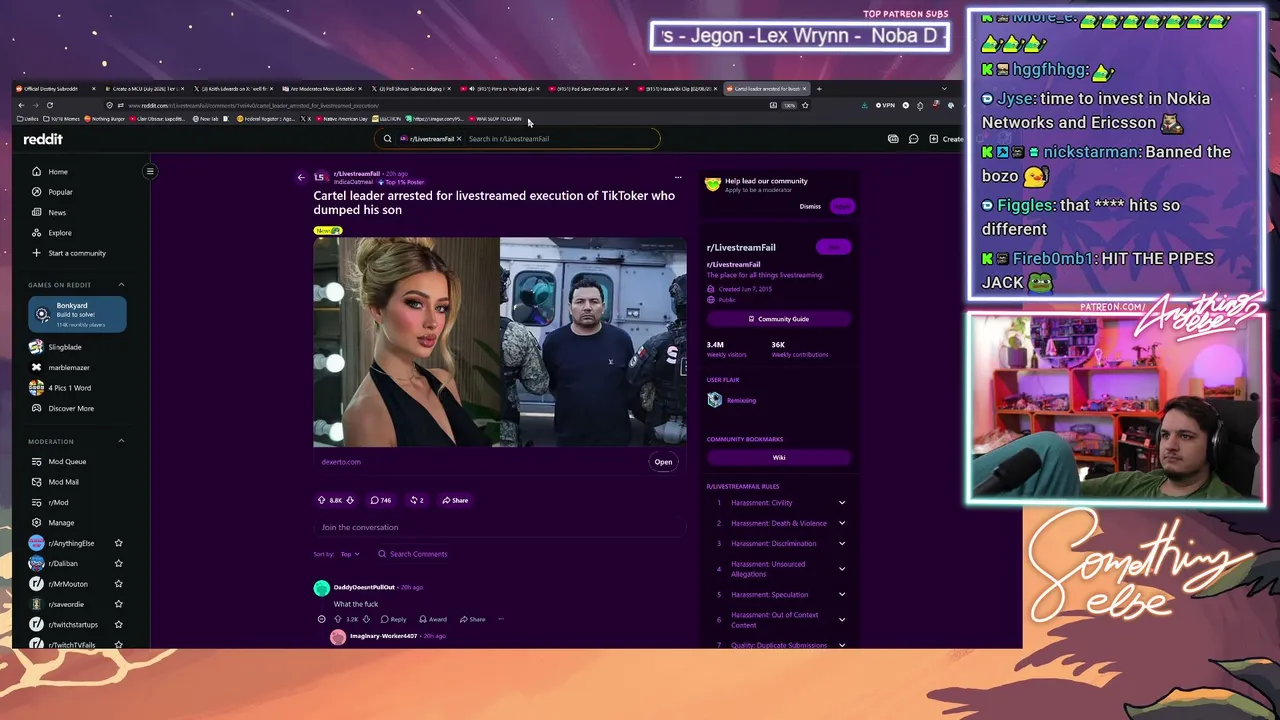Click Join the conversation comment box
Image resolution: width=1280 pixels, height=720 pixels.
click(x=500, y=527)
